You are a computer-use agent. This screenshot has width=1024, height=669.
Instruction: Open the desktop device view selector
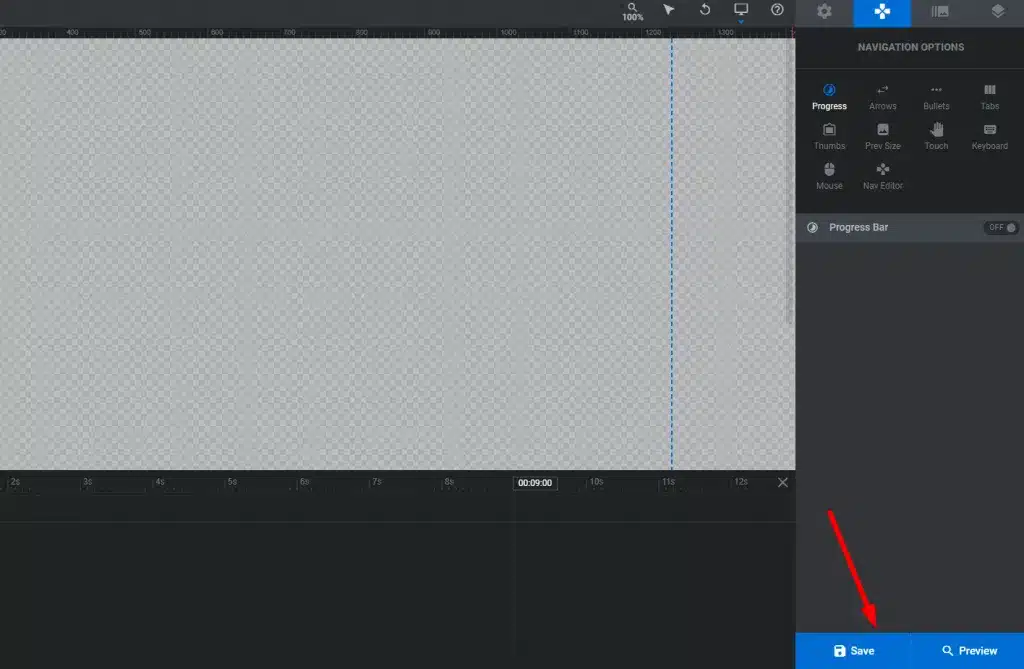[x=741, y=10]
